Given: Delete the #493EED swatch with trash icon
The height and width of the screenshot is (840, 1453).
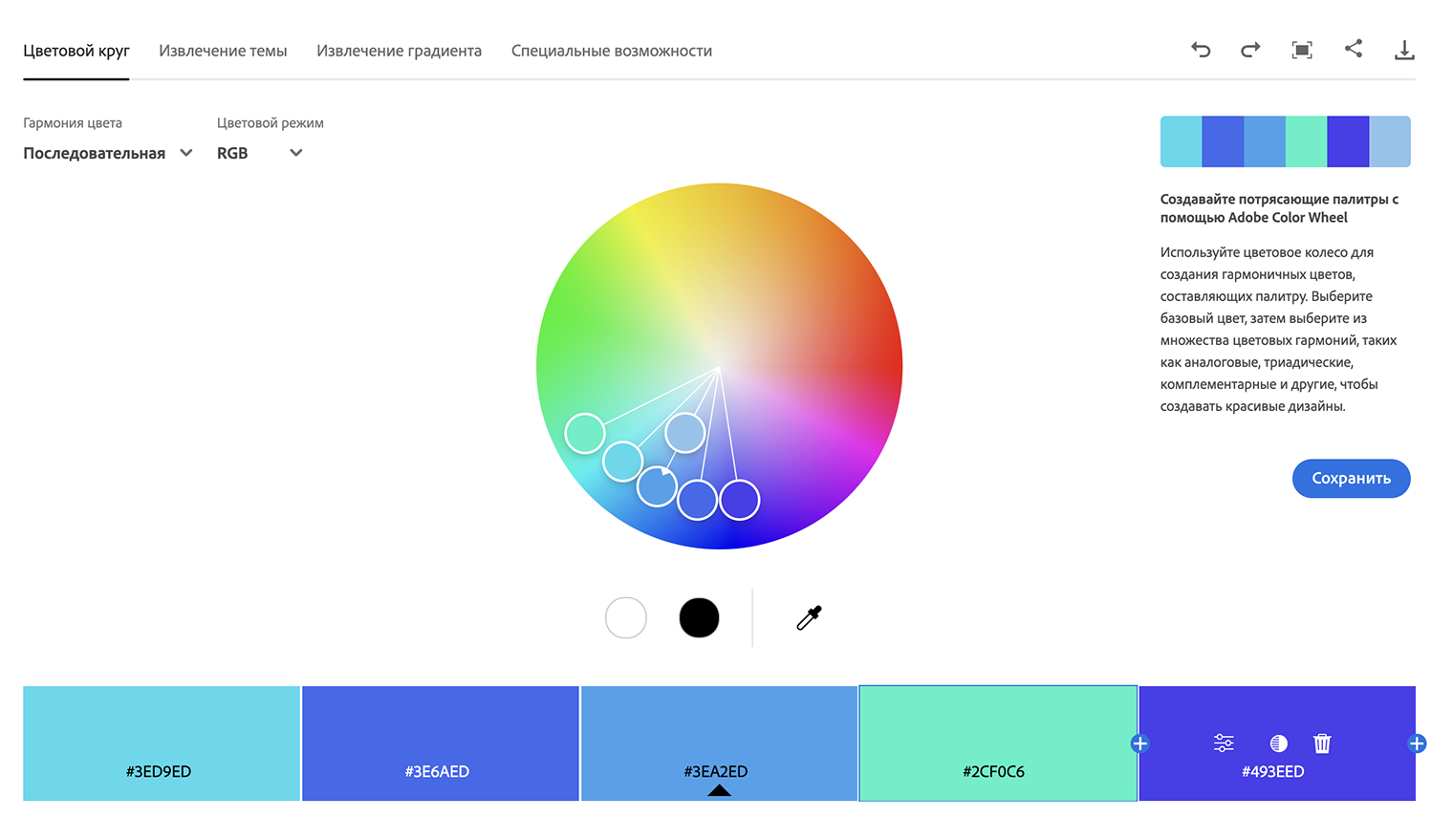Looking at the screenshot, I should point(1322,743).
